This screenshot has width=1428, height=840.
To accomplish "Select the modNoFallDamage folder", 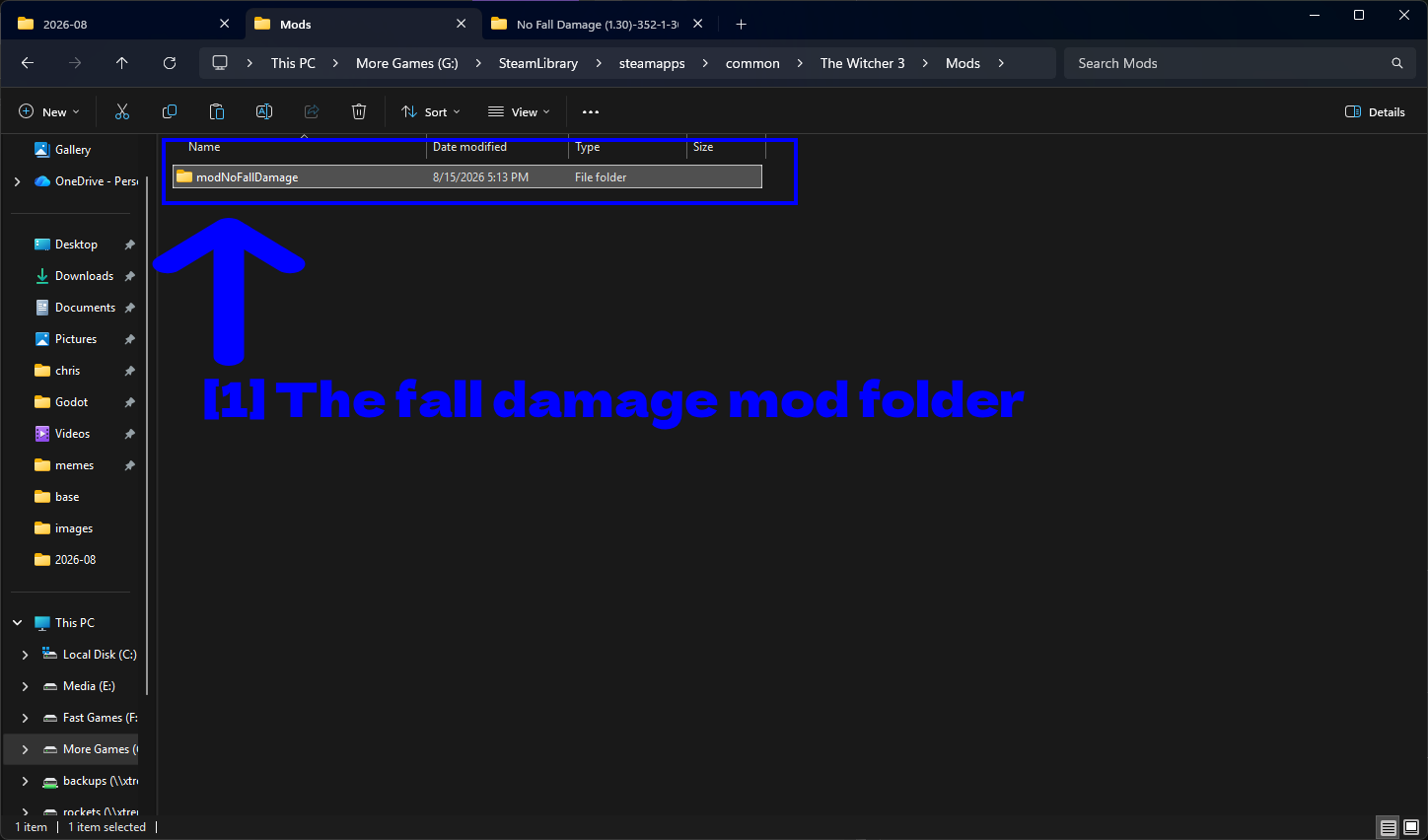I will click(467, 177).
